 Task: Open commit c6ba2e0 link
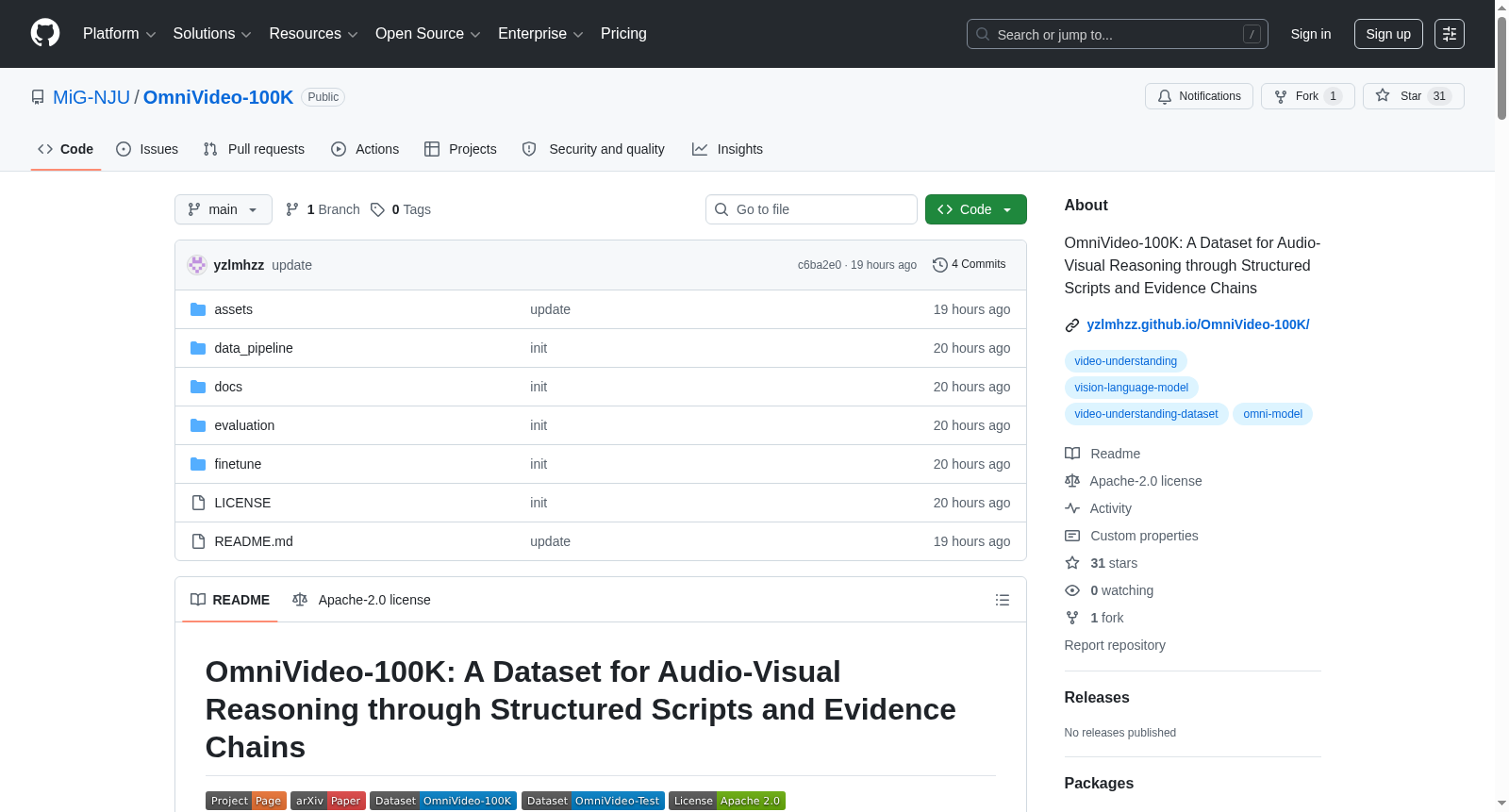(820, 265)
